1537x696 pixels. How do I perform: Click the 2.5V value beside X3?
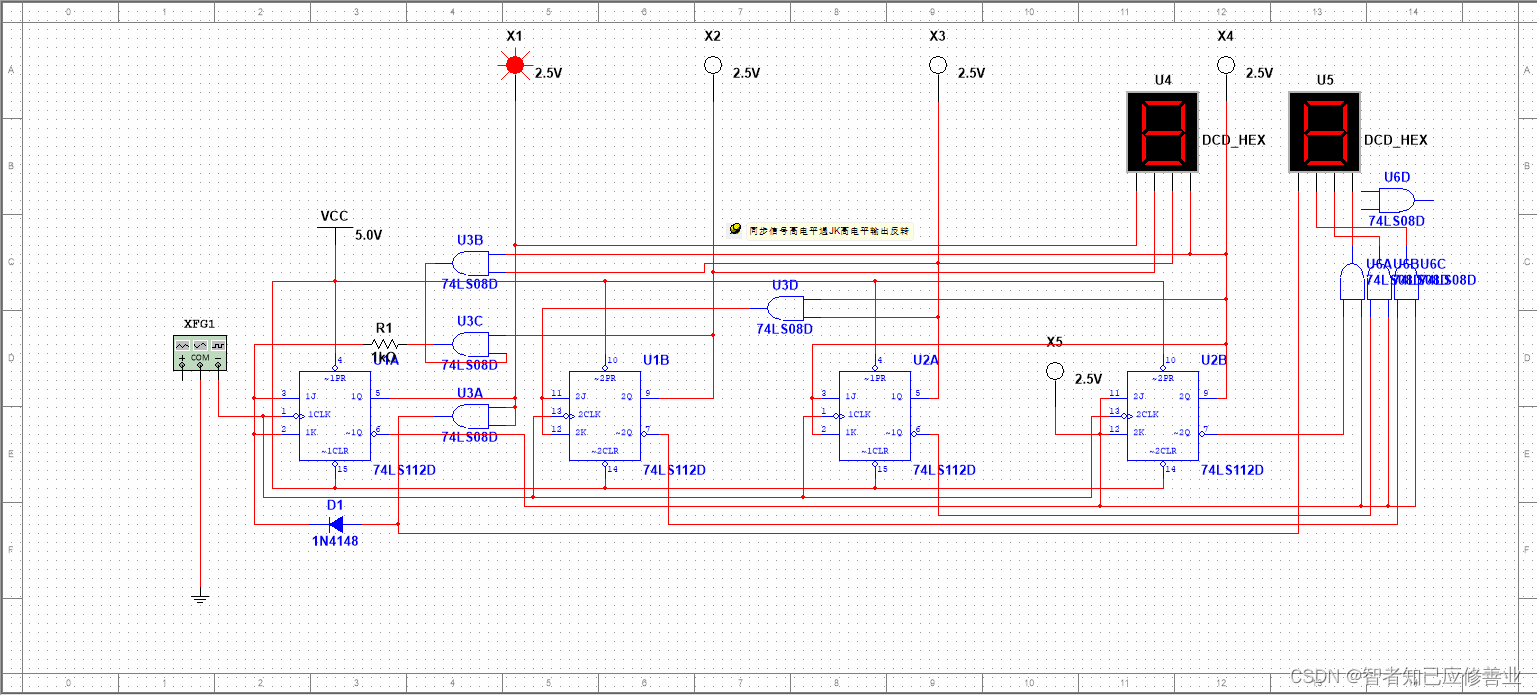[x=971, y=73]
